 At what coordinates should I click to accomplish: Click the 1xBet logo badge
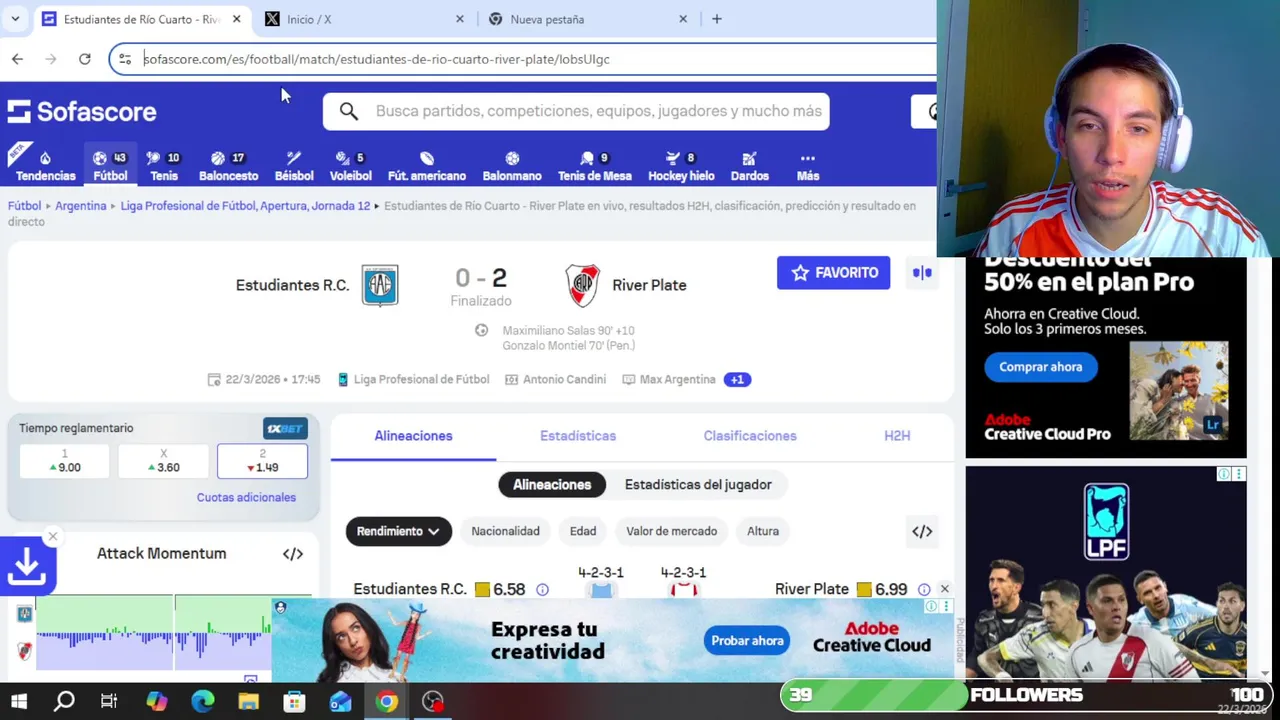(x=285, y=429)
